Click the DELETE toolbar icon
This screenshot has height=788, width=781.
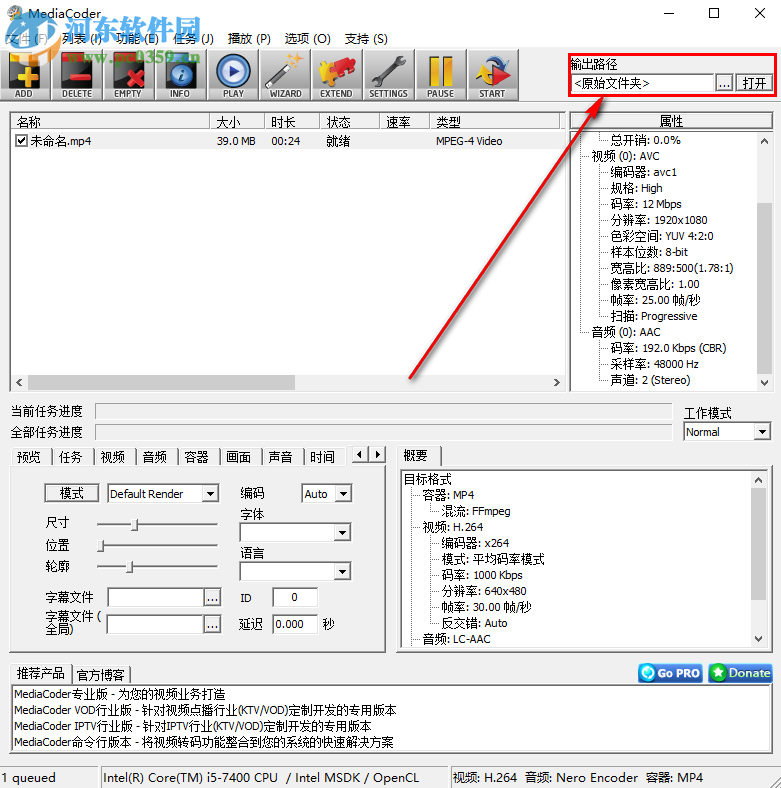pyautogui.click(x=77, y=75)
